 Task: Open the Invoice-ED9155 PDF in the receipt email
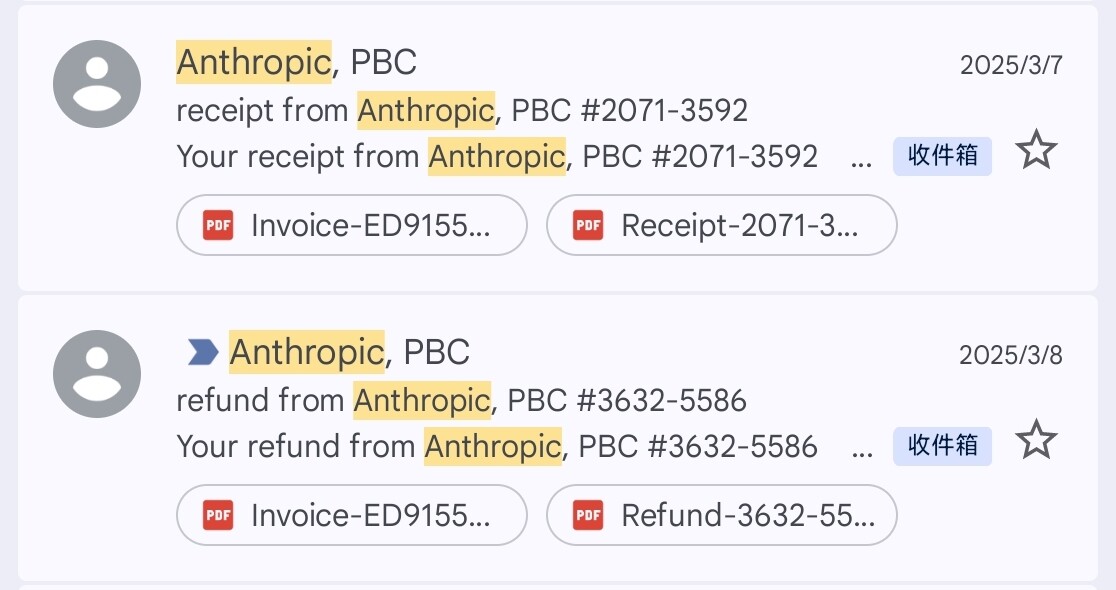(x=352, y=225)
